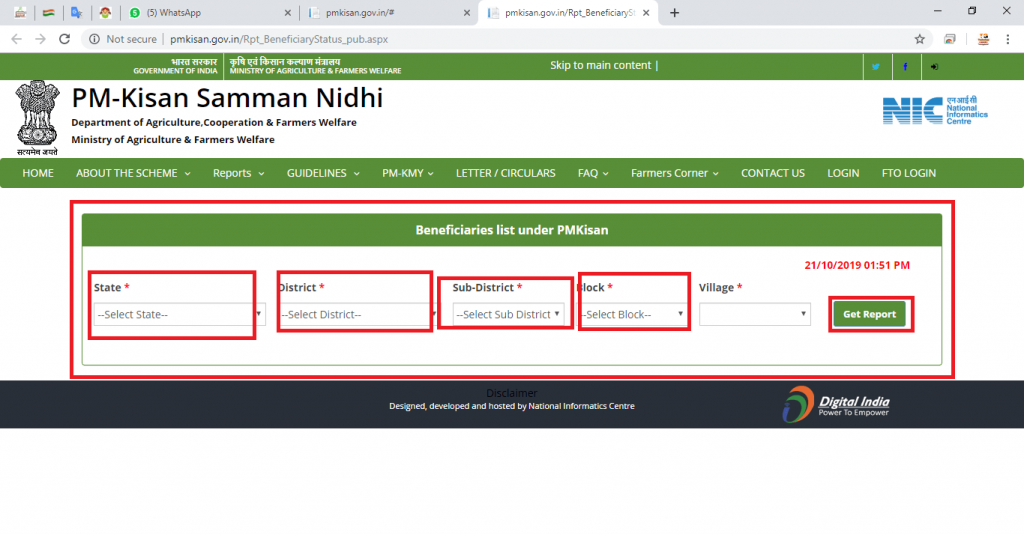The image size is (1024, 534).
Task: Click the PM-Kisan Samman Nidhi title
Action: [x=227, y=98]
